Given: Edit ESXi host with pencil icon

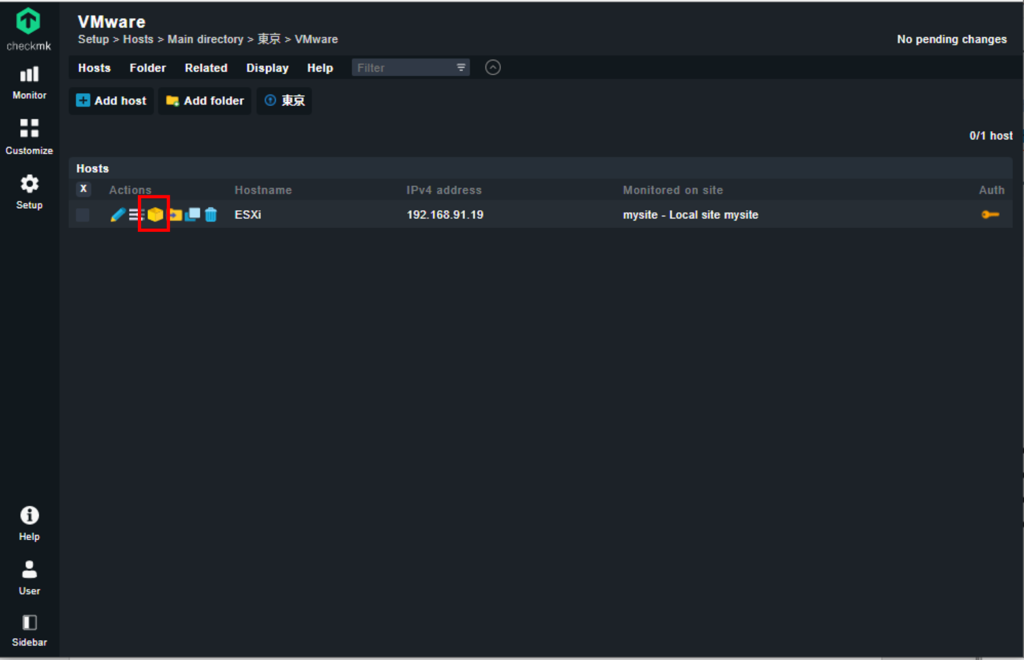Looking at the screenshot, I should click(x=118, y=215).
